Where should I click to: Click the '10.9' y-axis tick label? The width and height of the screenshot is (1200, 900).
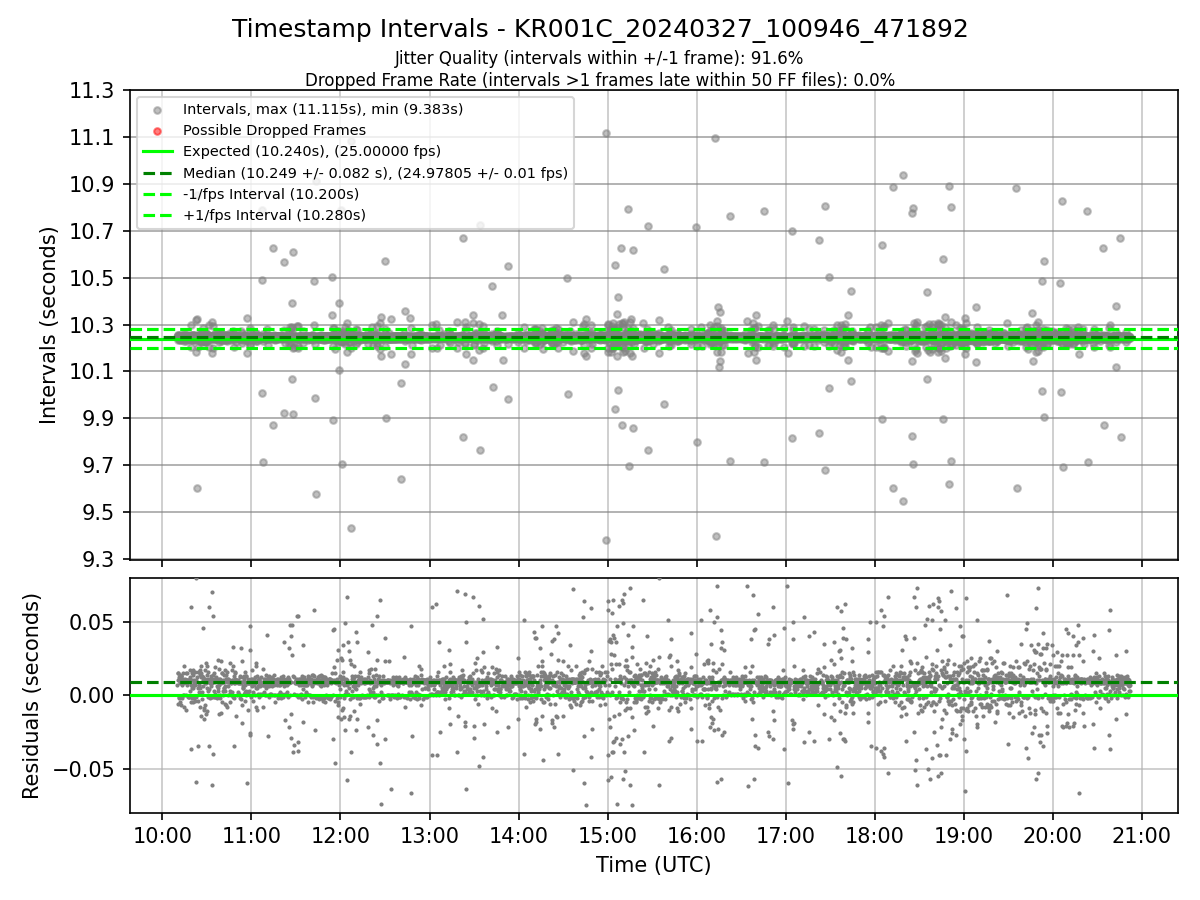(92, 185)
